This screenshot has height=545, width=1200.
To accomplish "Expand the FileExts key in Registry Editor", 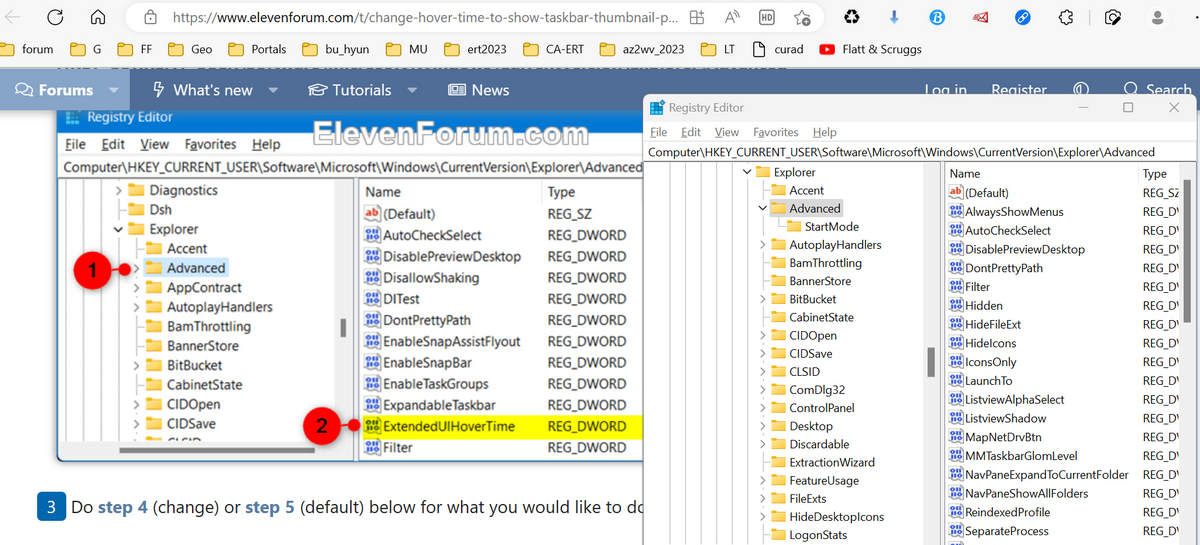I will [x=762, y=499].
